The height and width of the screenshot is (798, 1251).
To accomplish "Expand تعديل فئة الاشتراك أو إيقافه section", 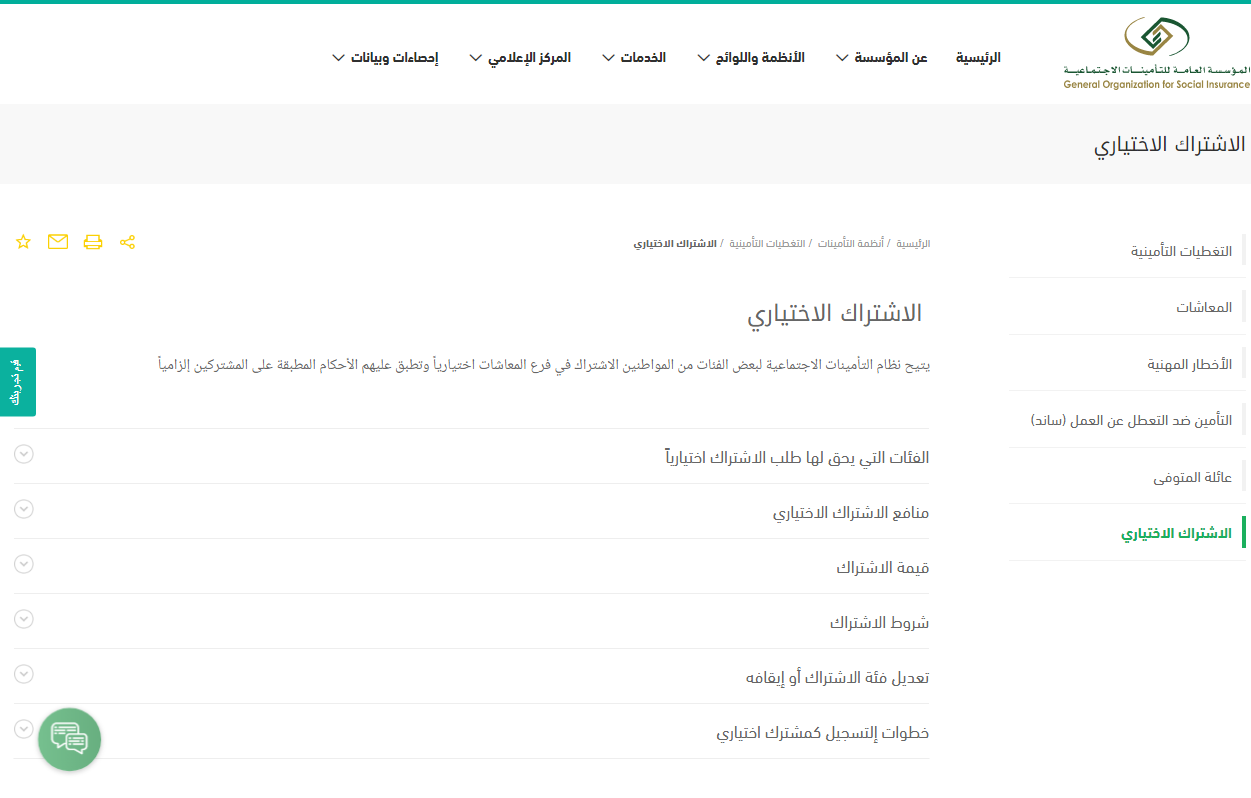I will click(837, 677).
